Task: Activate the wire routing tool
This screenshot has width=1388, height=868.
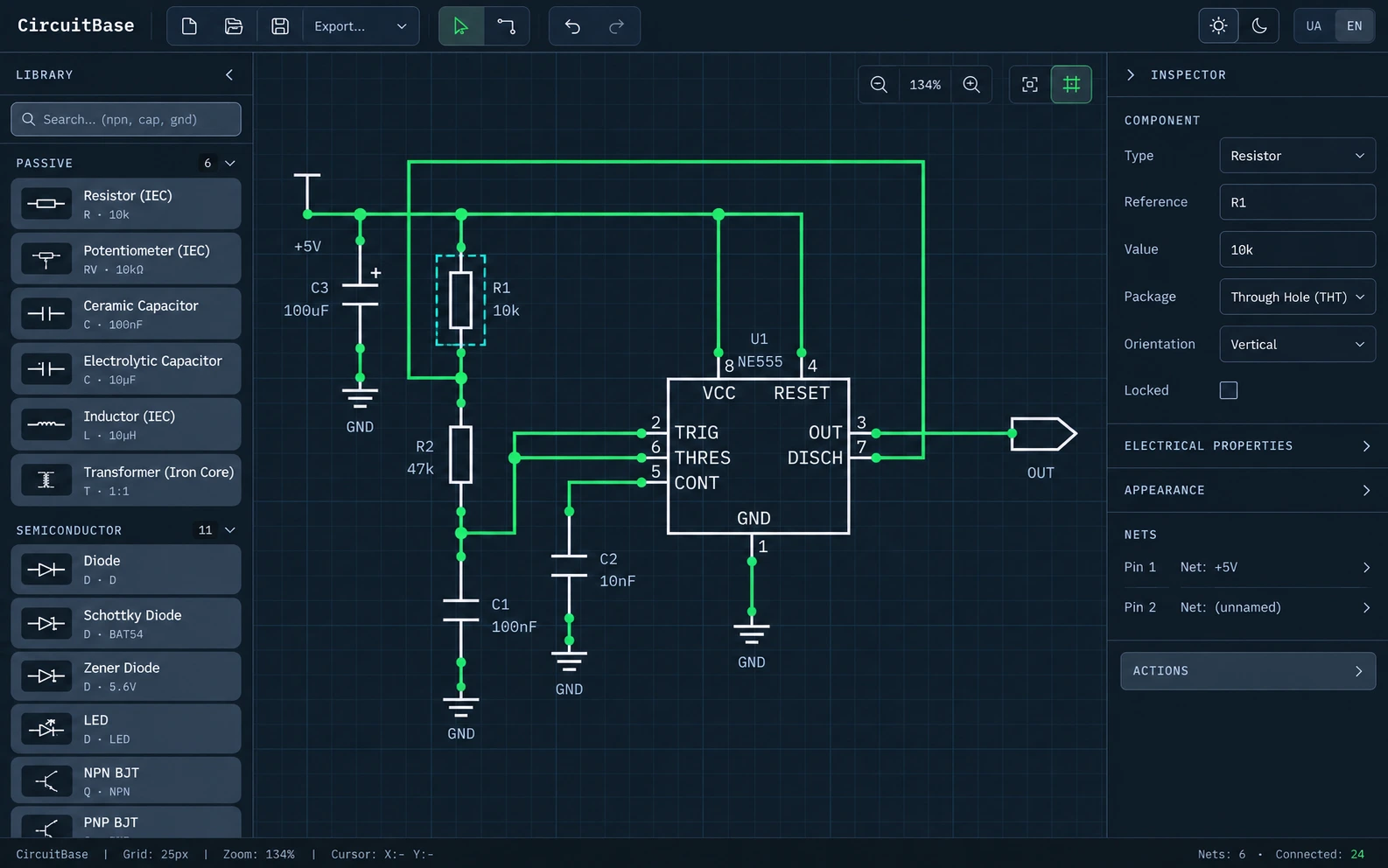Action: [x=507, y=26]
